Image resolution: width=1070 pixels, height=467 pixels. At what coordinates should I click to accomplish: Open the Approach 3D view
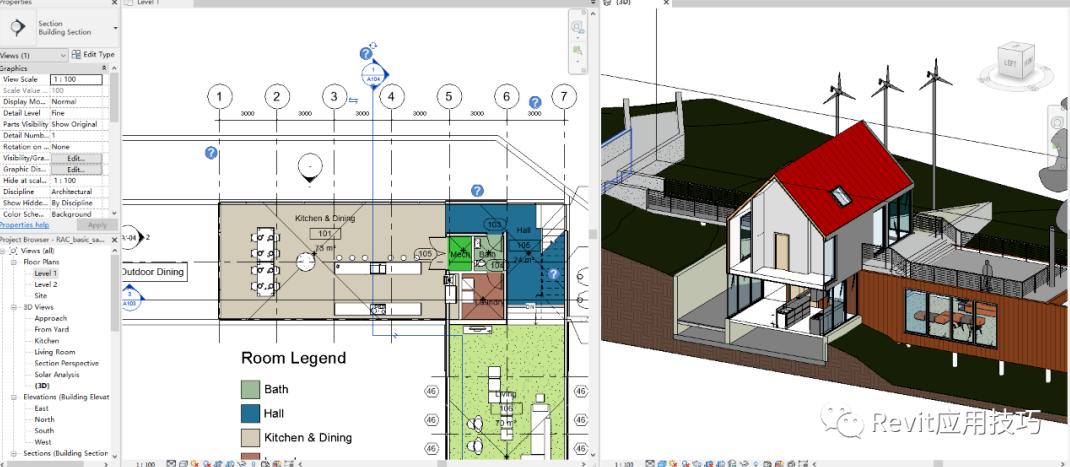(50, 318)
